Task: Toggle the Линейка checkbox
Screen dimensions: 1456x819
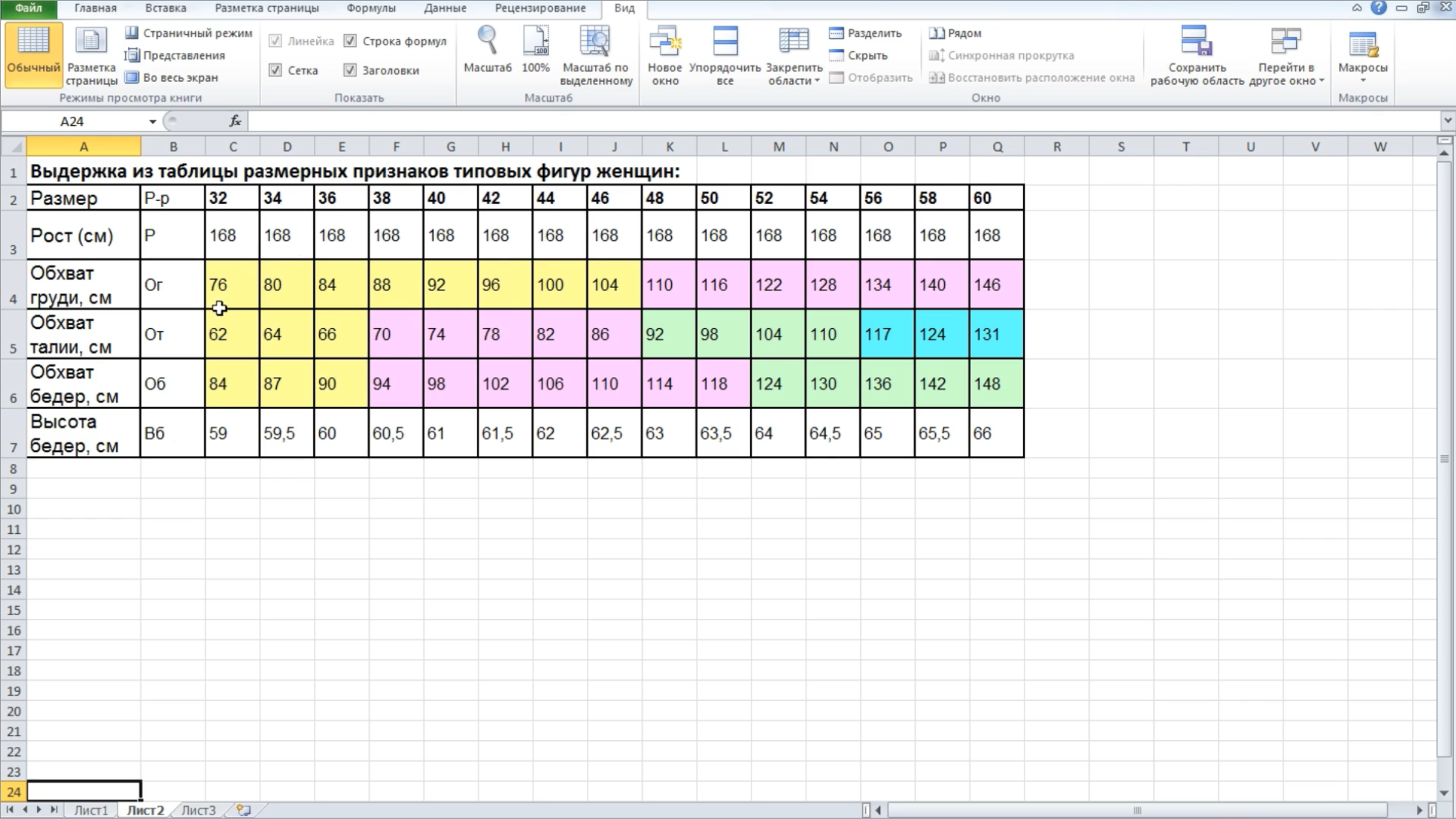Action: tap(275, 41)
